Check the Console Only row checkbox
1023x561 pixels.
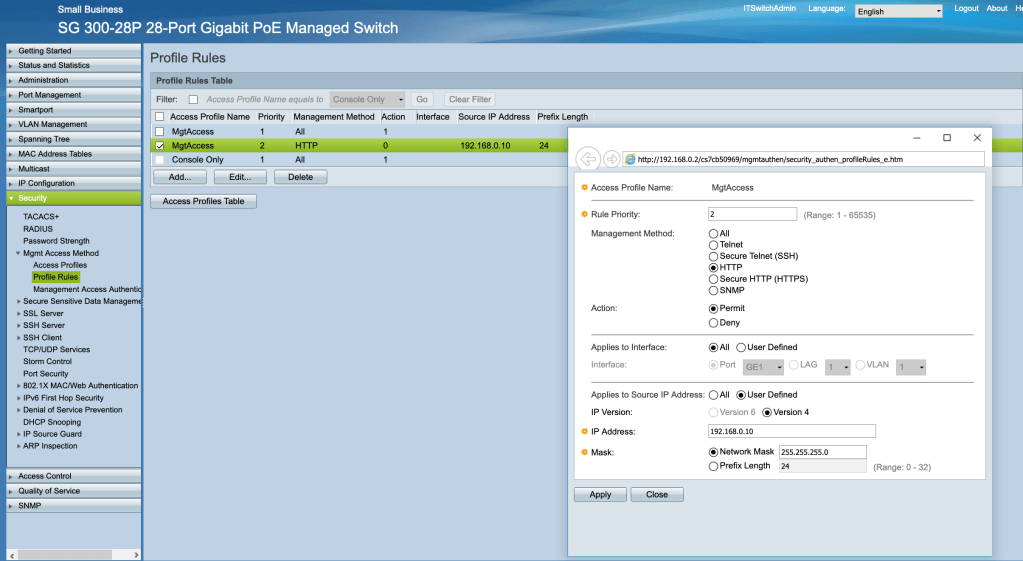(159, 160)
